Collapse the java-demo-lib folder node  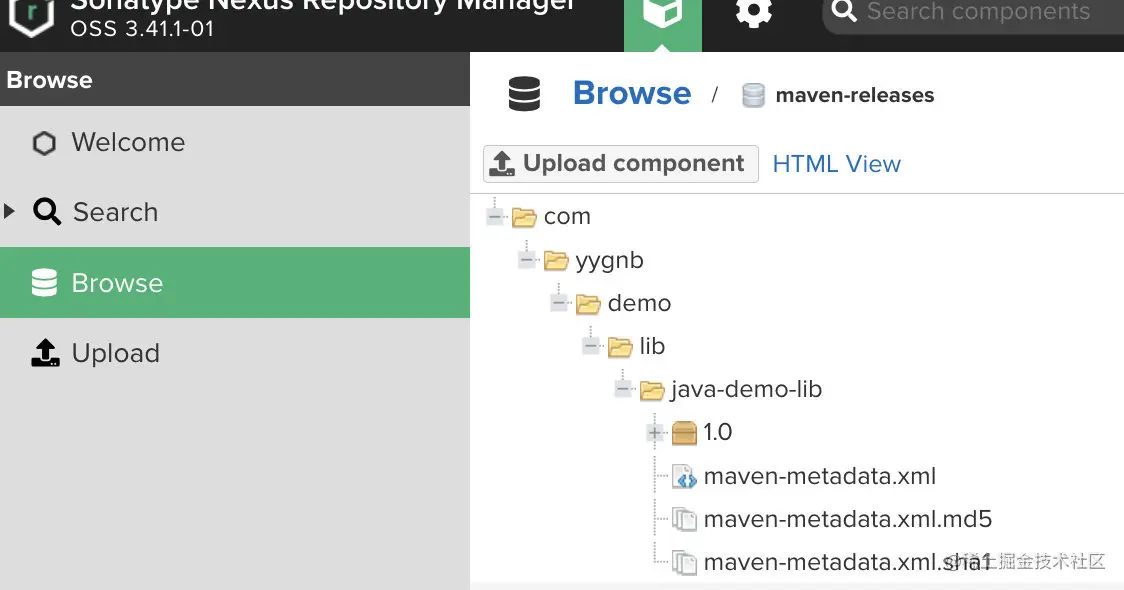(x=623, y=390)
